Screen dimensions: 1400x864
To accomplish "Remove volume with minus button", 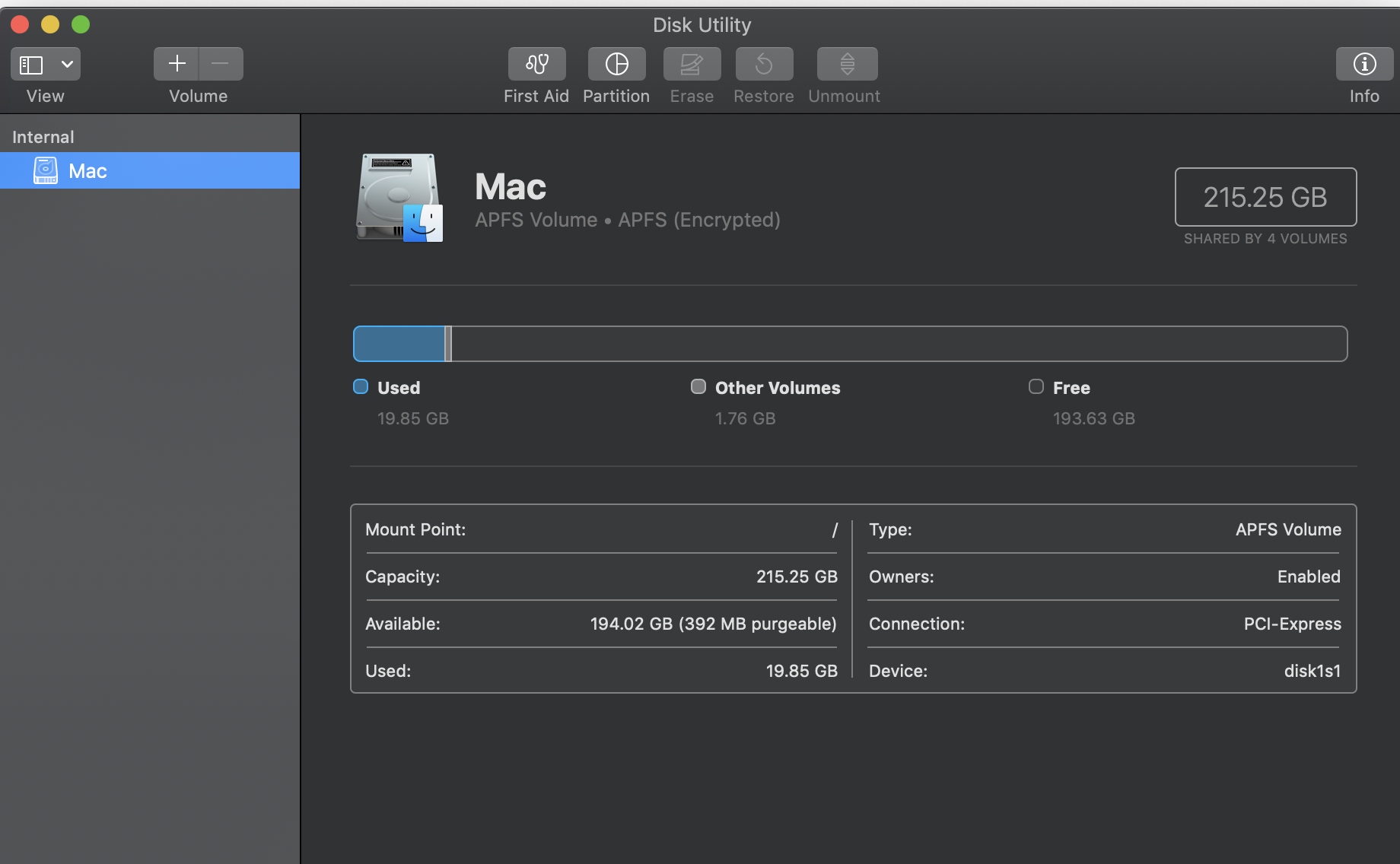I will pos(221,64).
